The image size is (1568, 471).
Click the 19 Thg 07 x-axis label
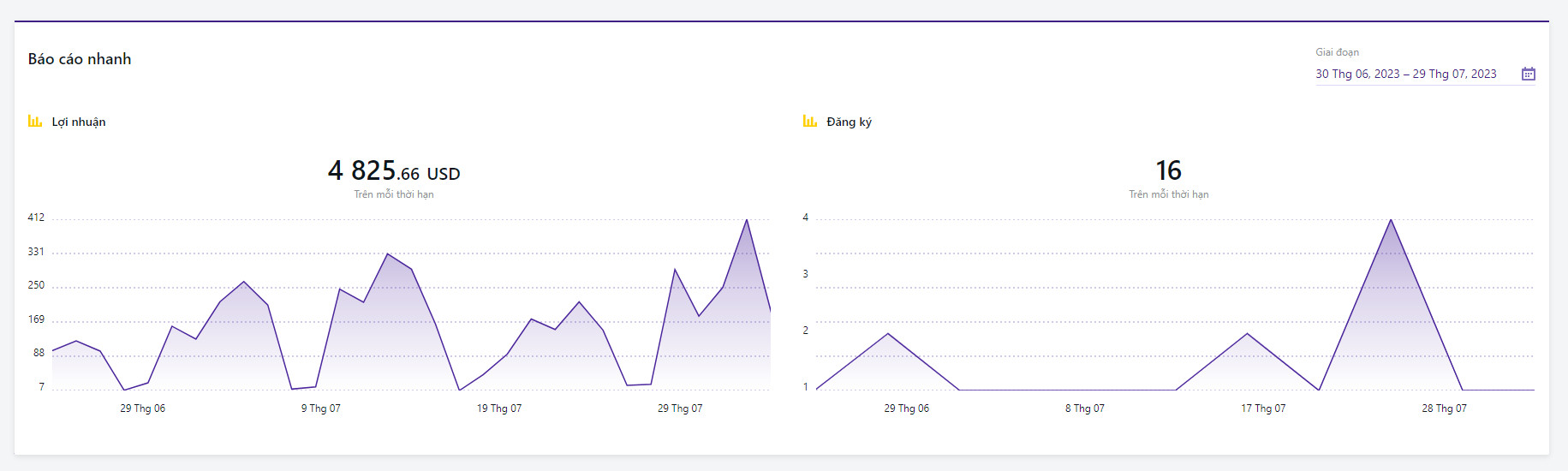tap(499, 408)
